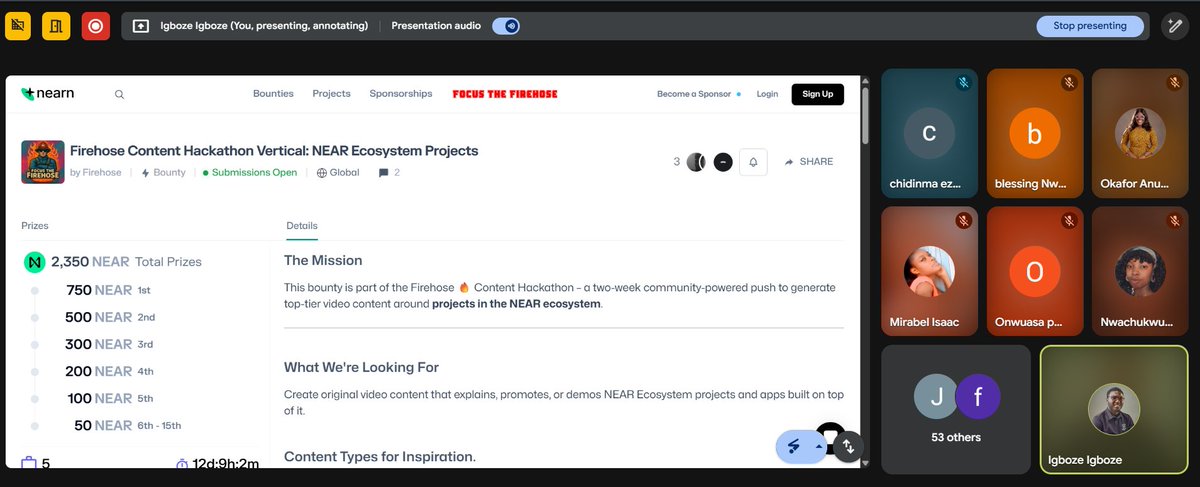The height and width of the screenshot is (487, 1200).
Task: Click Become a Sponsor link
Action: click(694, 94)
